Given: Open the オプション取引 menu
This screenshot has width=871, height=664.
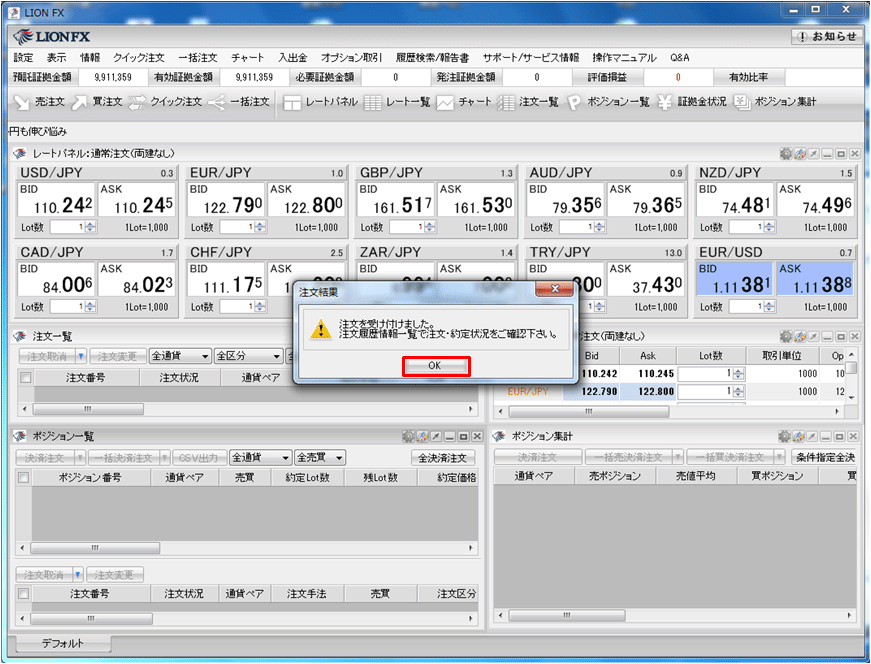Looking at the screenshot, I should (351, 58).
